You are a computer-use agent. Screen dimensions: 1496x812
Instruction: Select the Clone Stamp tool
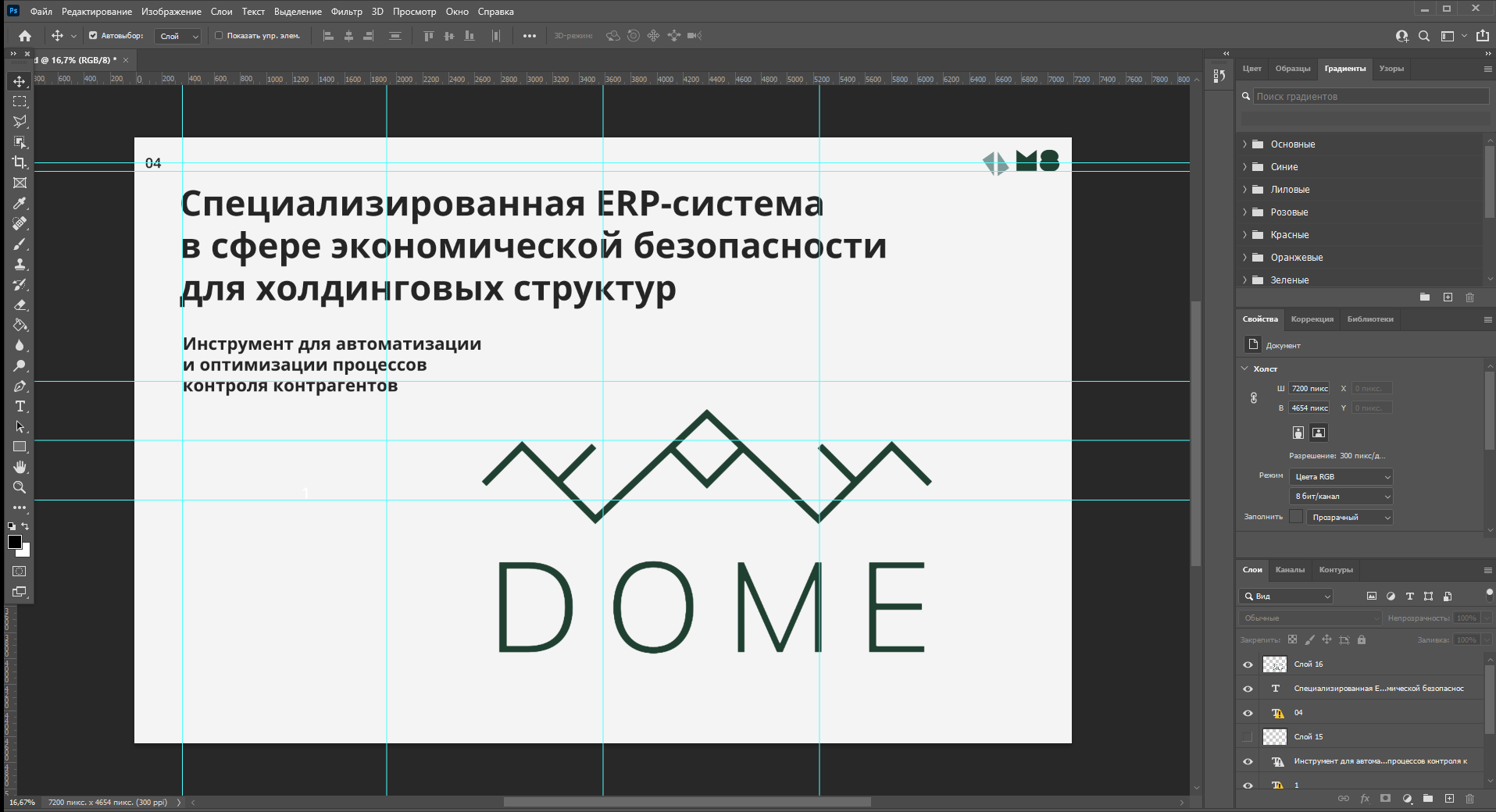tap(20, 264)
